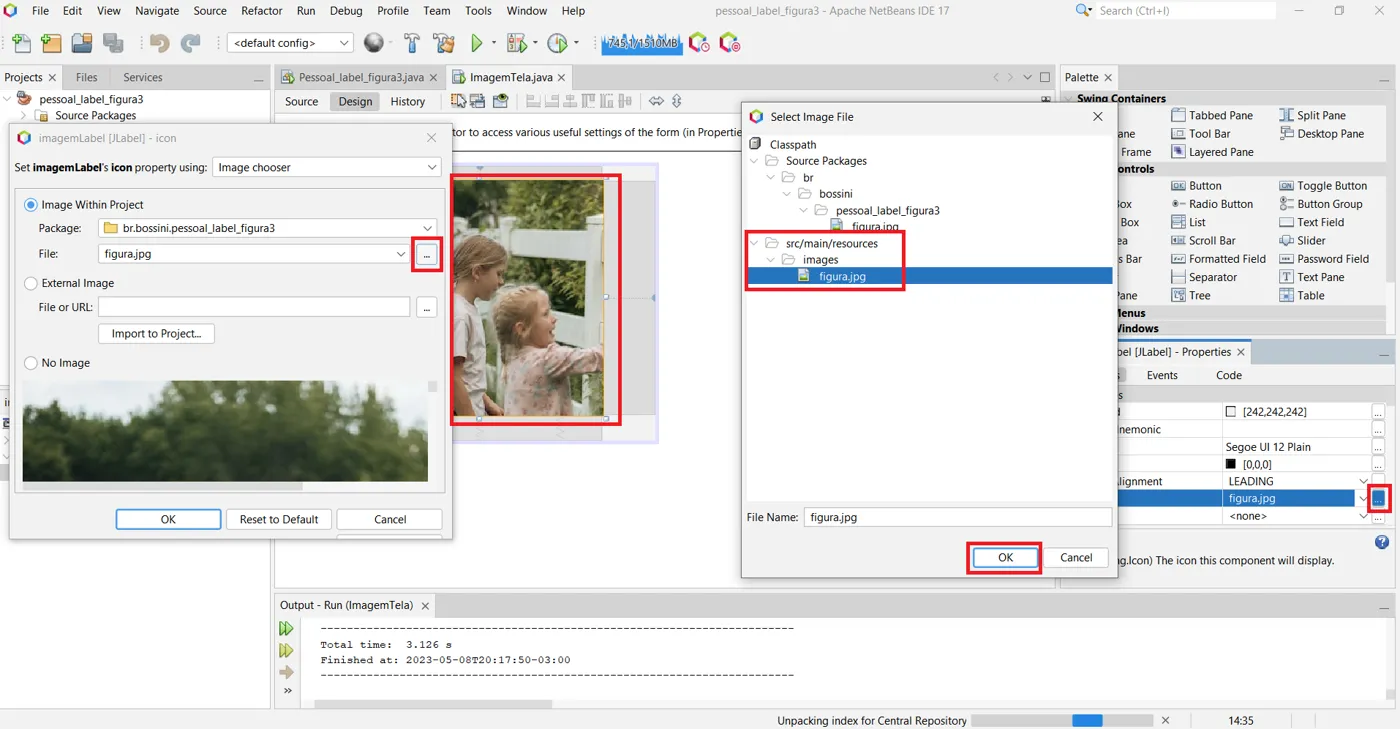
Task: Select the Image Within Project radio button
Action: click(31, 205)
